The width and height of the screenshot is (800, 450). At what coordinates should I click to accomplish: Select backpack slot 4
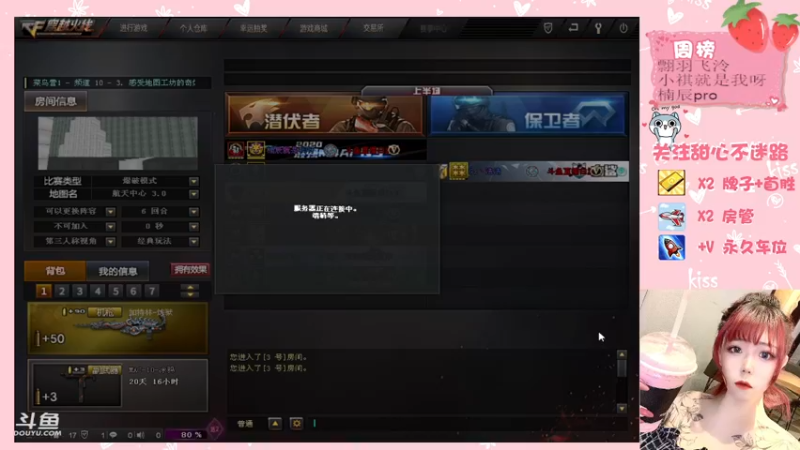coord(97,291)
